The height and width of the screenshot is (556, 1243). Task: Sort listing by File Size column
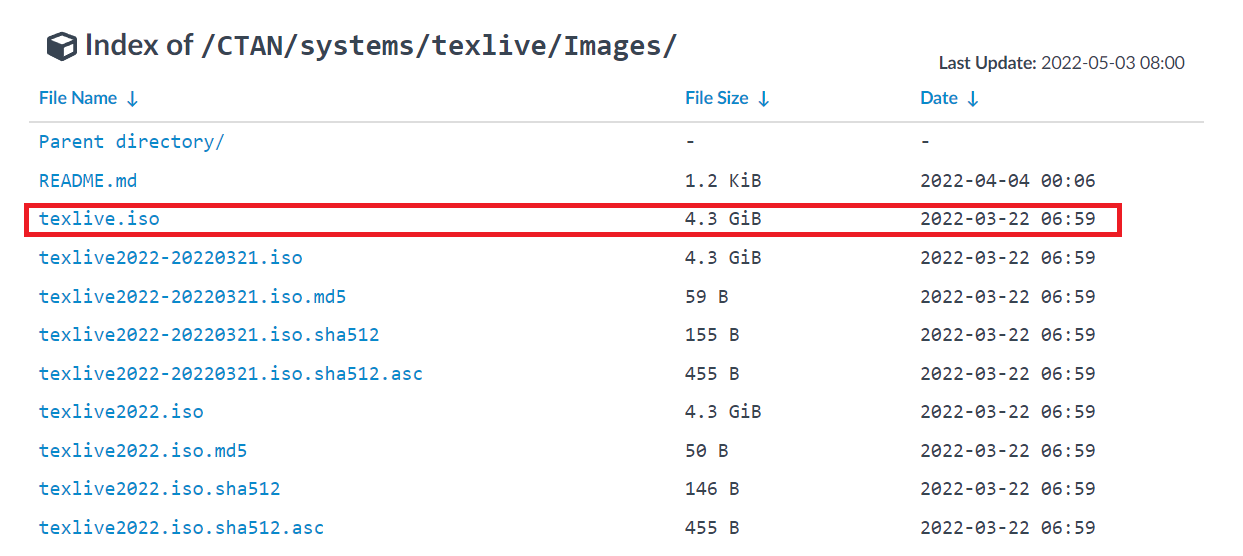(716, 98)
